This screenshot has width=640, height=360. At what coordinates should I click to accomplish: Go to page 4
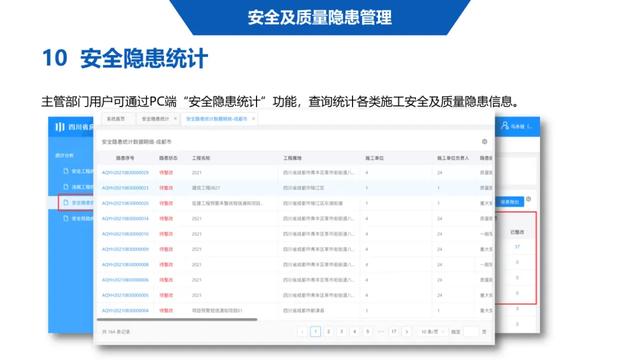click(355, 332)
